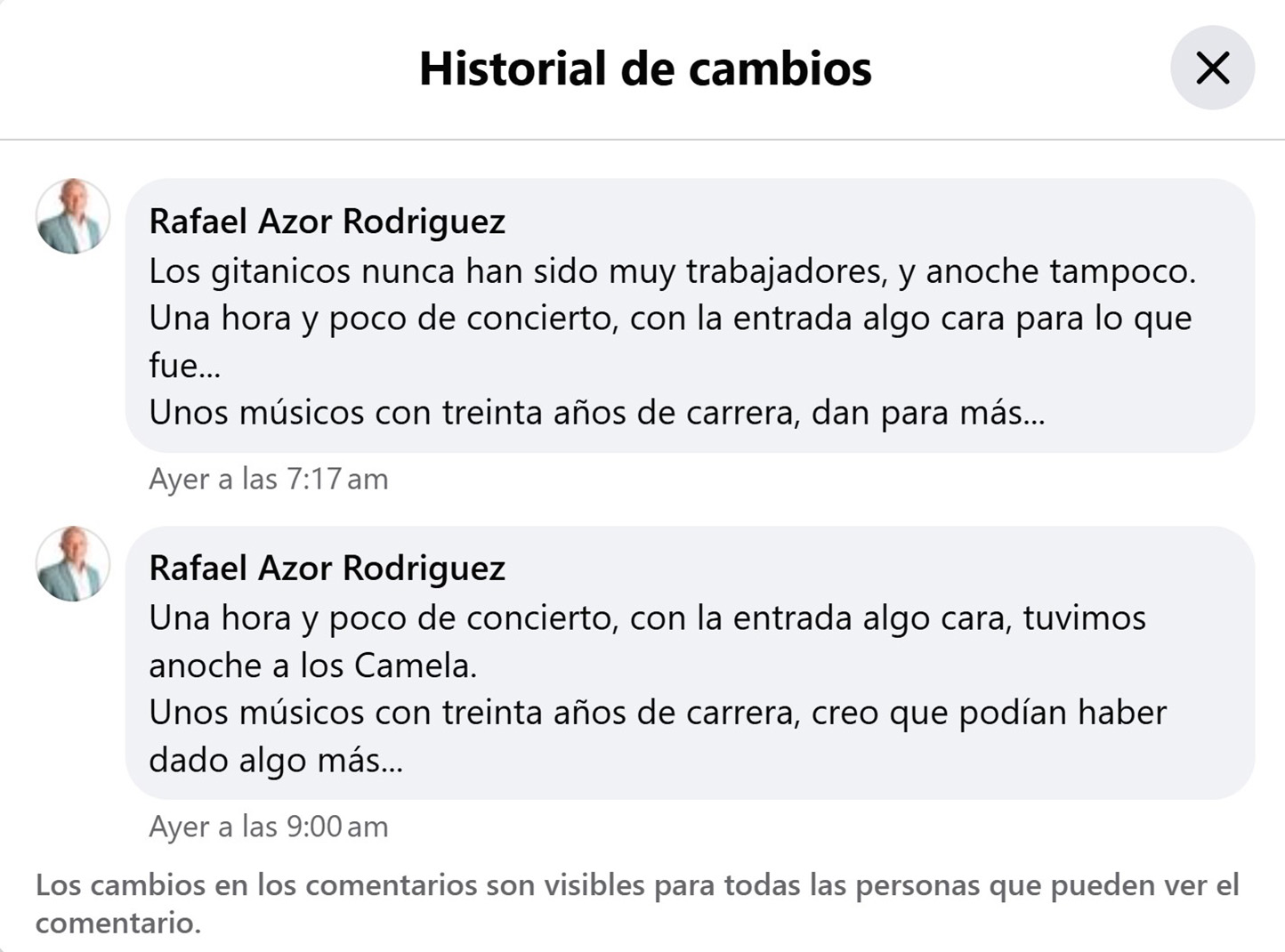The width and height of the screenshot is (1285, 952).
Task: Open Rafael Azor Rodriguez's name in the second comment
Action: click(327, 568)
